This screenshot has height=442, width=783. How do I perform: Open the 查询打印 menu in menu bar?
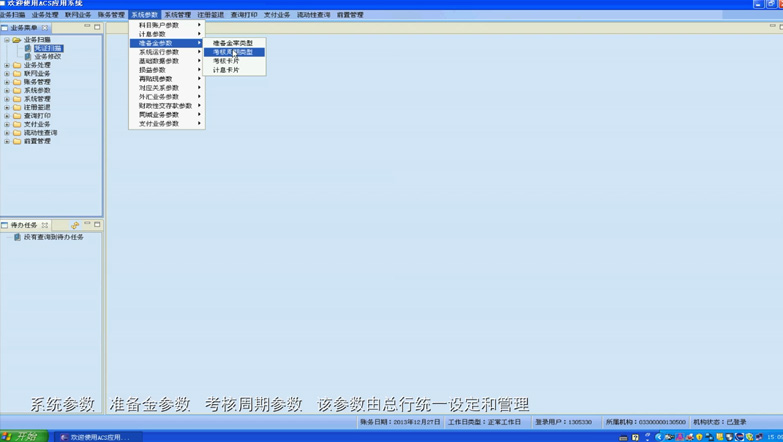[244, 15]
